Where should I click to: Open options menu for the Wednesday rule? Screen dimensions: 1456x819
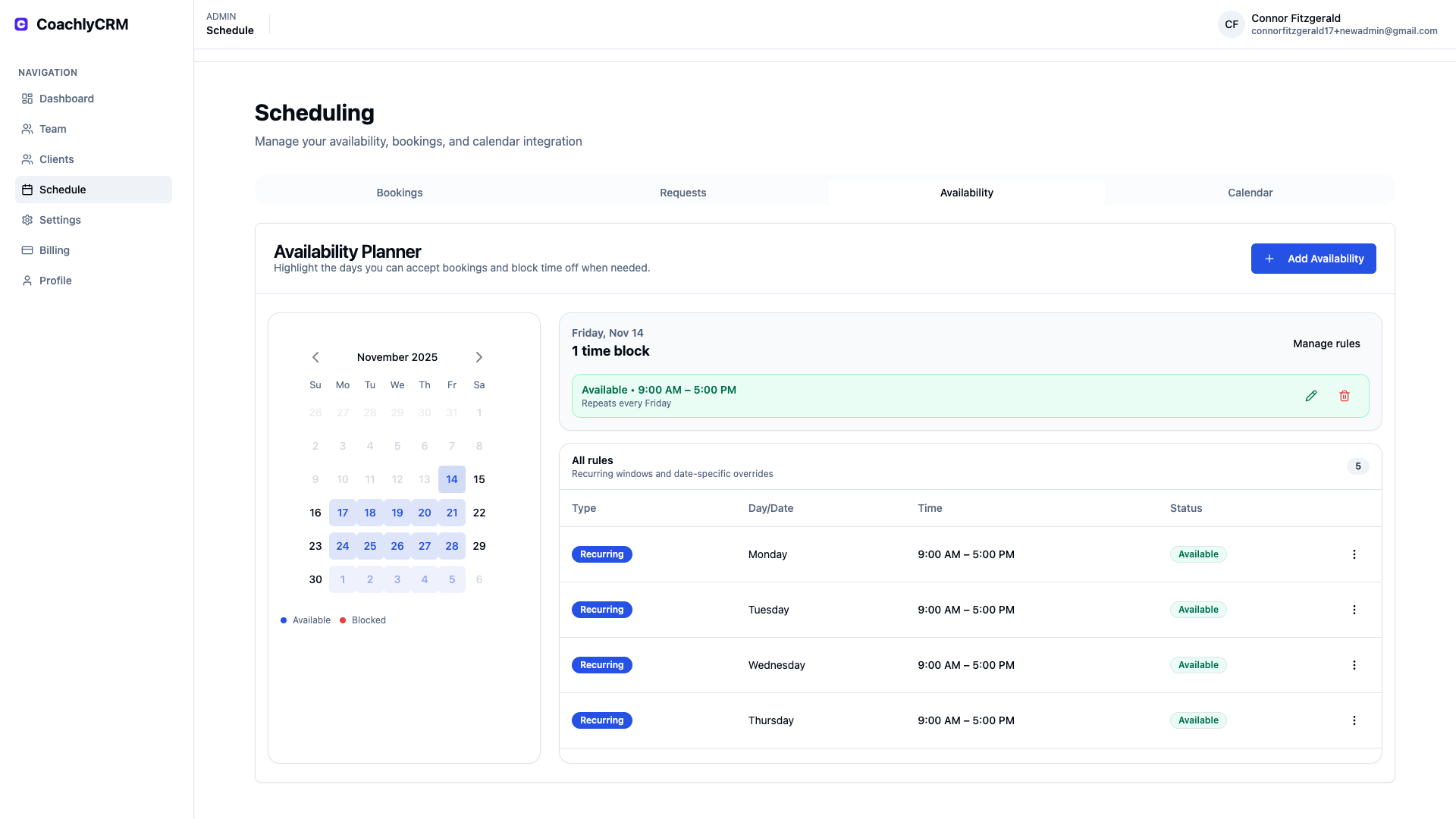click(1354, 665)
